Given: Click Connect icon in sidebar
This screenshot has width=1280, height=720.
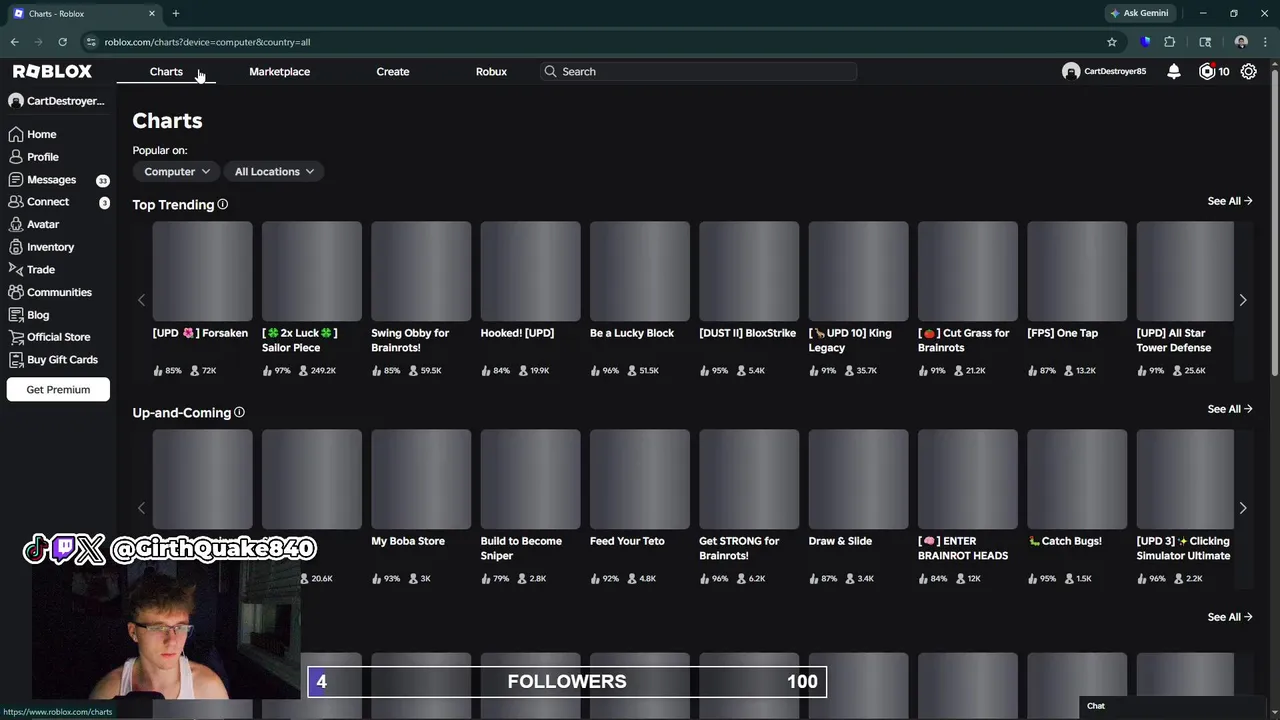Looking at the screenshot, I should [16, 202].
